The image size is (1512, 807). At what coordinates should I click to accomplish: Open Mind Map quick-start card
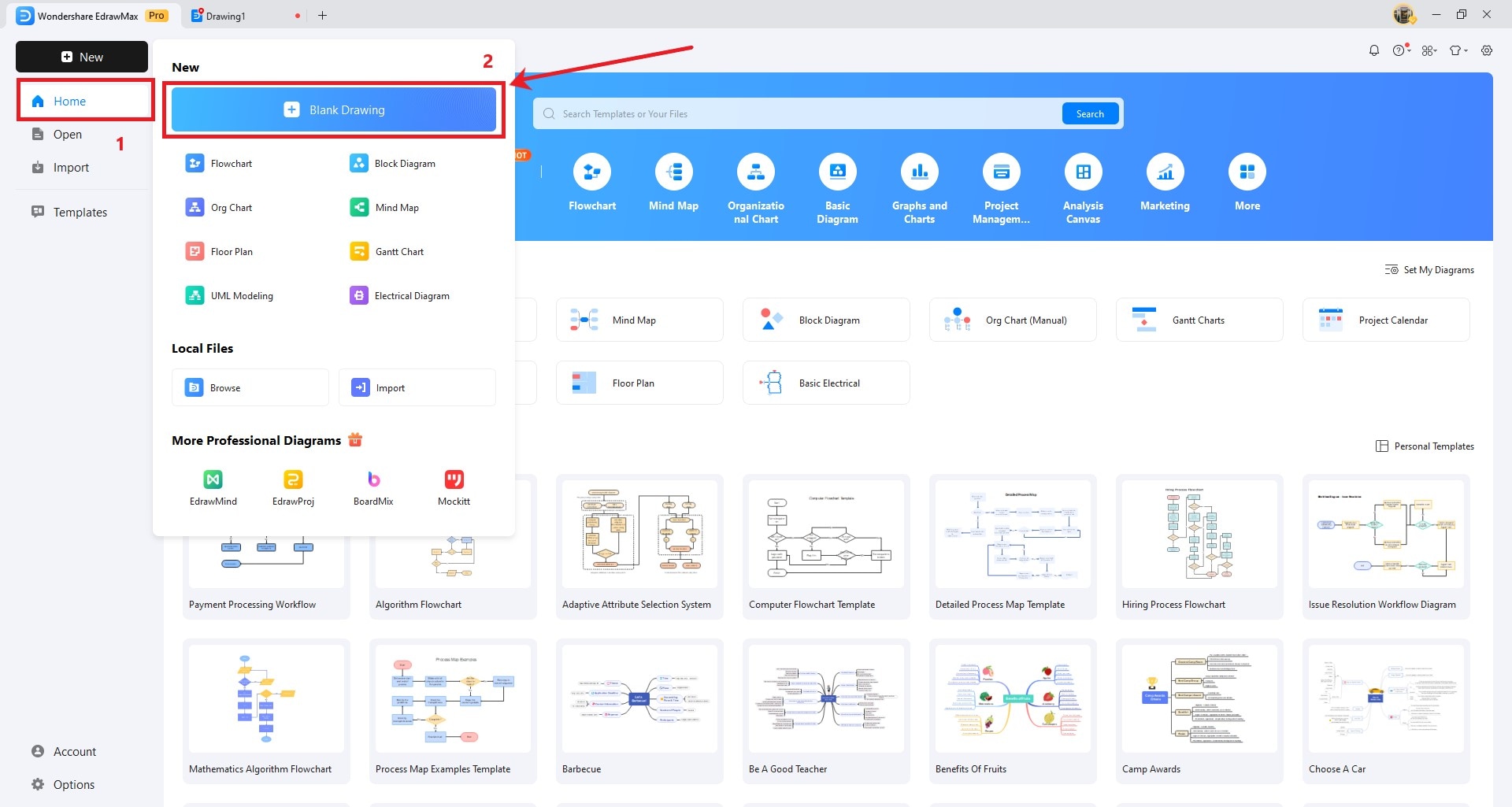pos(639,320)
